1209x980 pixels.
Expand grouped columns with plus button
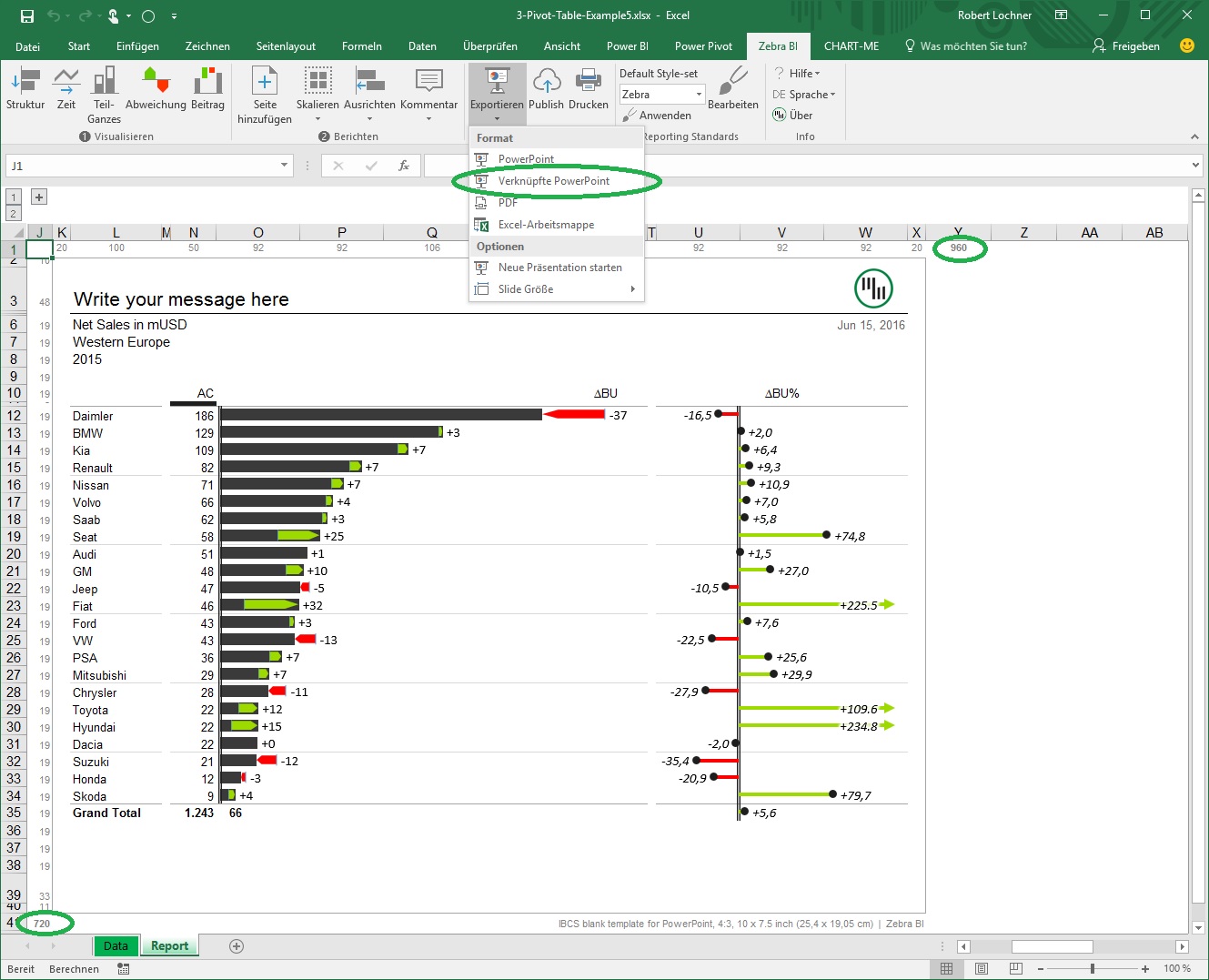pyautogui.click(x=39, y=197)
